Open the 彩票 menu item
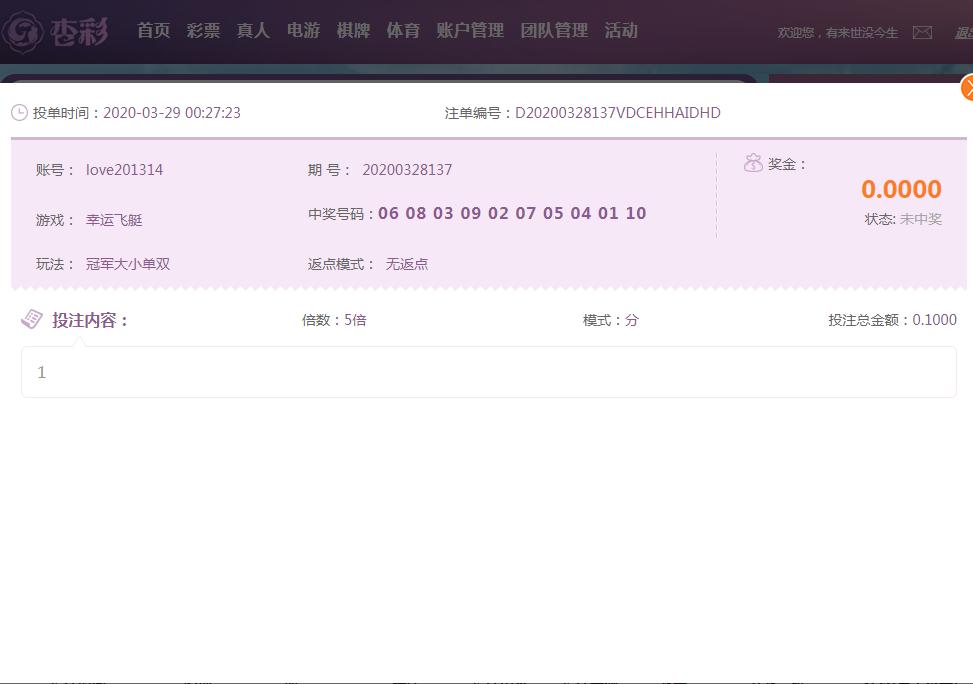The width and height of the screenshot is (973, 684). pyautogui.click(x=203, y=31)
